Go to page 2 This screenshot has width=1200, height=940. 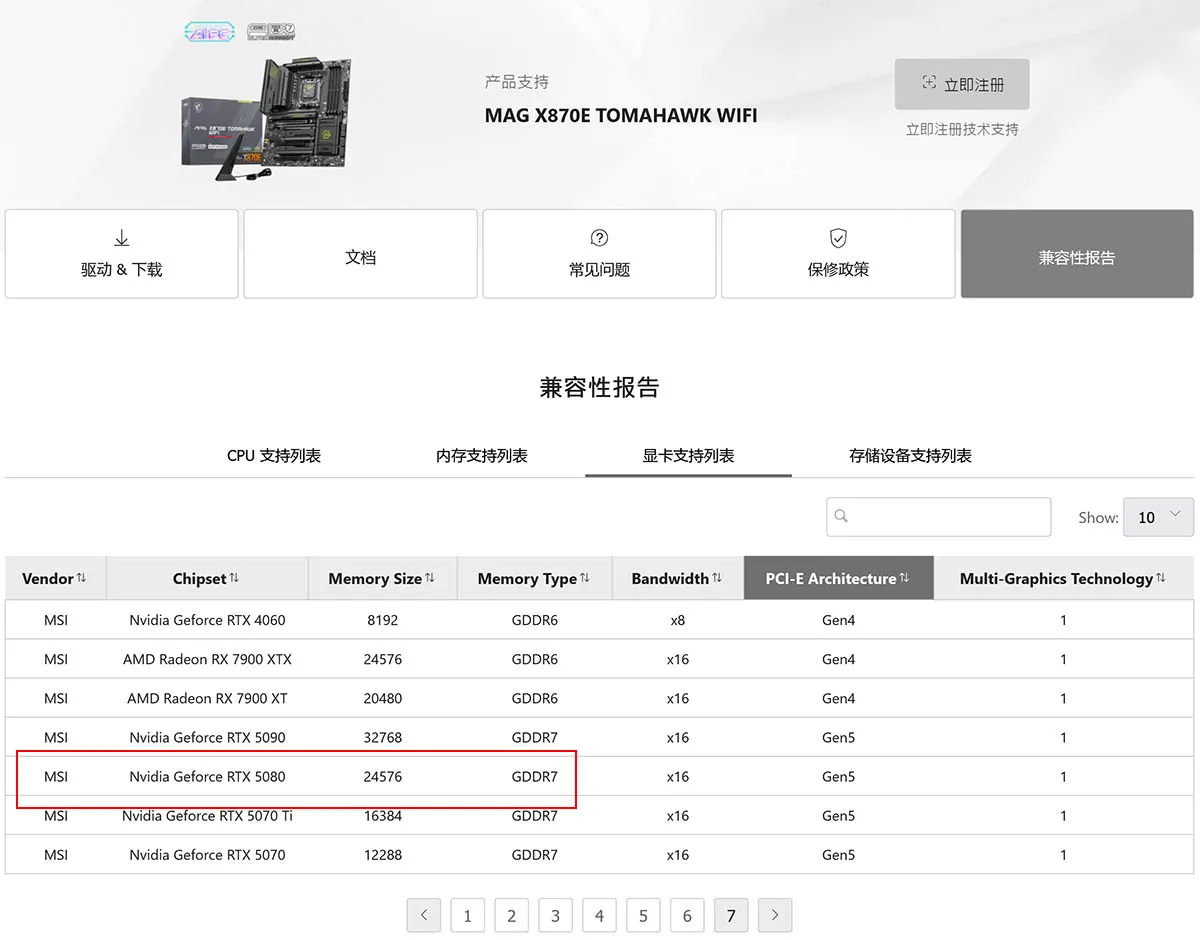[511, 915]
